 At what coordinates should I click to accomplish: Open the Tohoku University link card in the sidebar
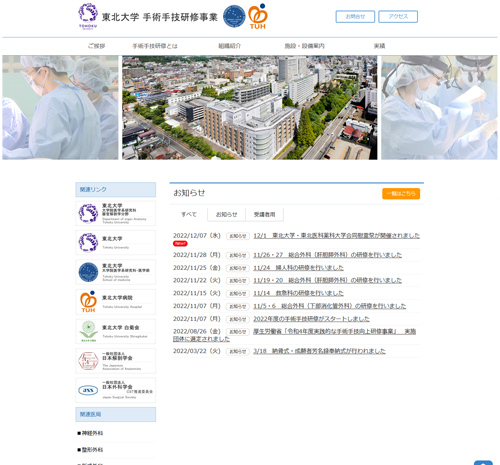pyautogui.click(x=116, y=243)
